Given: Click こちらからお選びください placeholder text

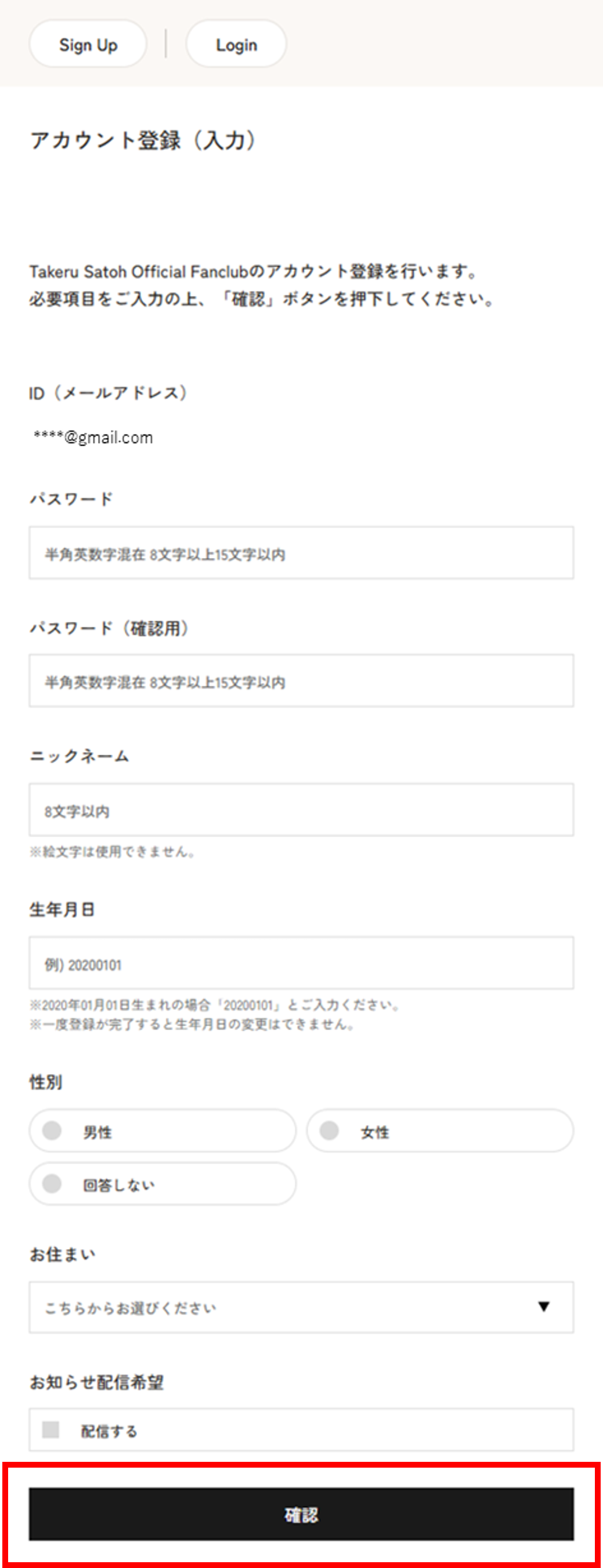Looking at the screenshot, I should coord(131,1308).
